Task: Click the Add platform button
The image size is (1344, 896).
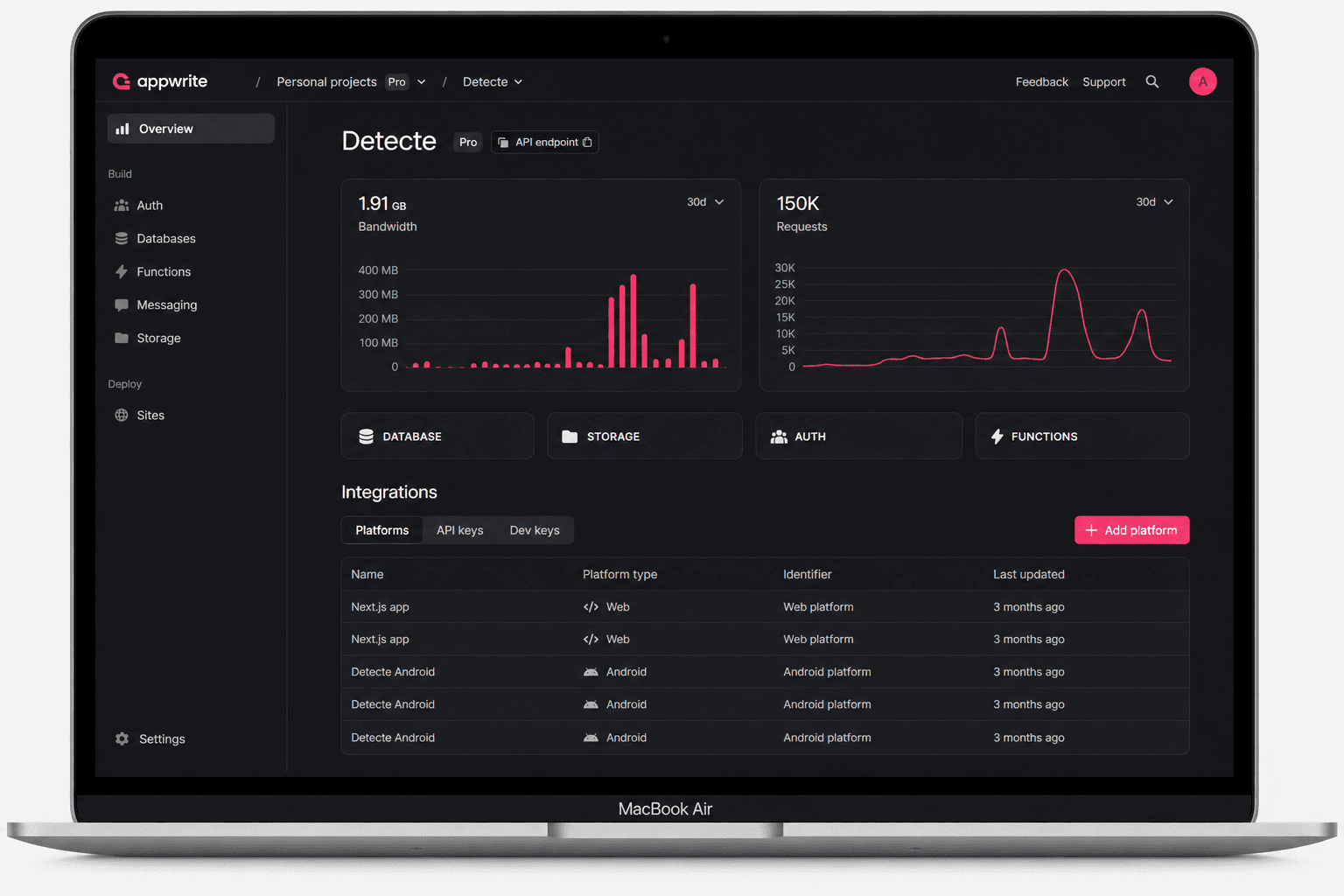Action: tap(1131, 530)
